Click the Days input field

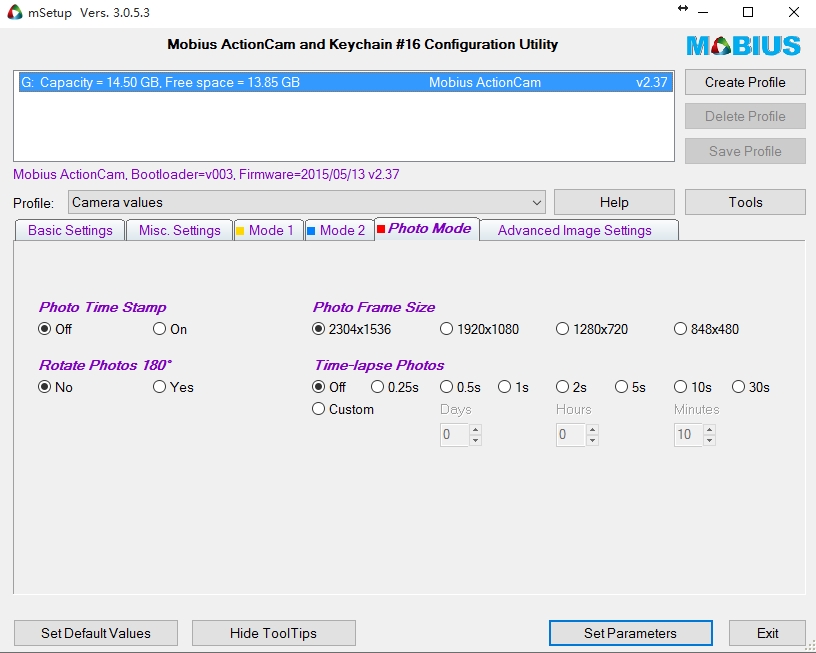pos(454,434)
